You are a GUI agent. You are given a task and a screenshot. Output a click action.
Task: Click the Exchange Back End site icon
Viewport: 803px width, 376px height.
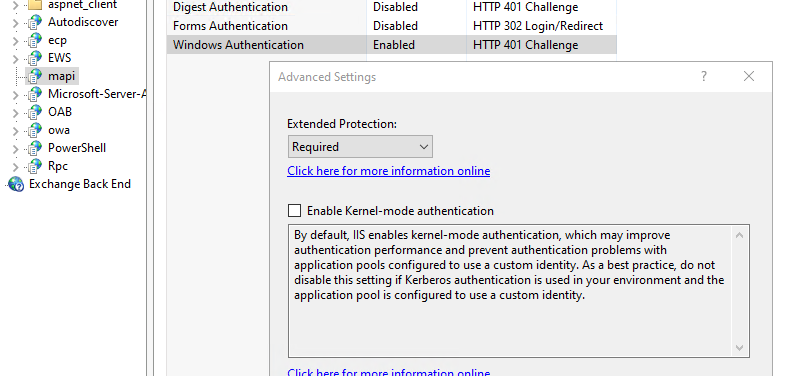[x=16, y=184]
